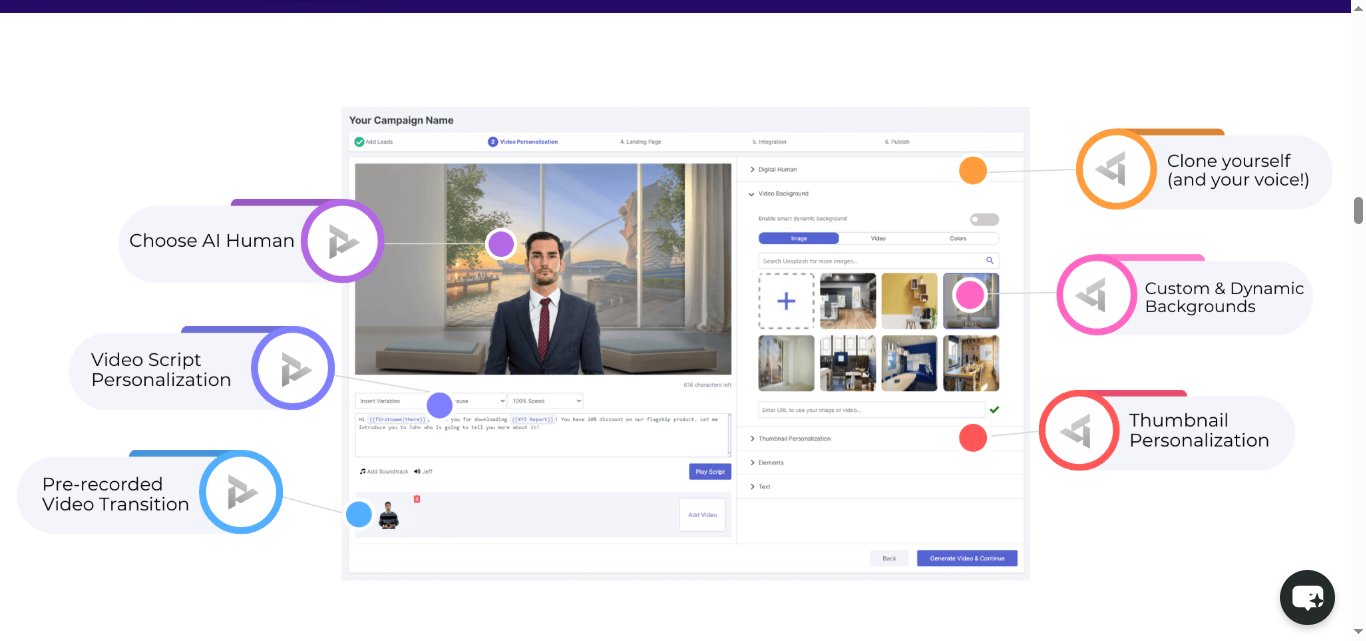This screenshot has height=641, width=1366.
Task: Click the Play Script button
Action: click(x=710, y=472)
